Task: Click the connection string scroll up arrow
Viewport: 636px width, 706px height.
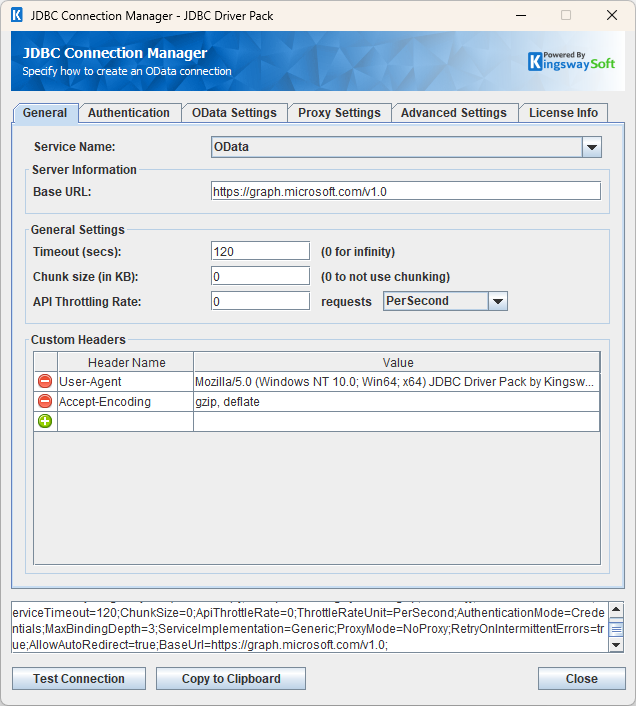Action: tap(616, 610)
